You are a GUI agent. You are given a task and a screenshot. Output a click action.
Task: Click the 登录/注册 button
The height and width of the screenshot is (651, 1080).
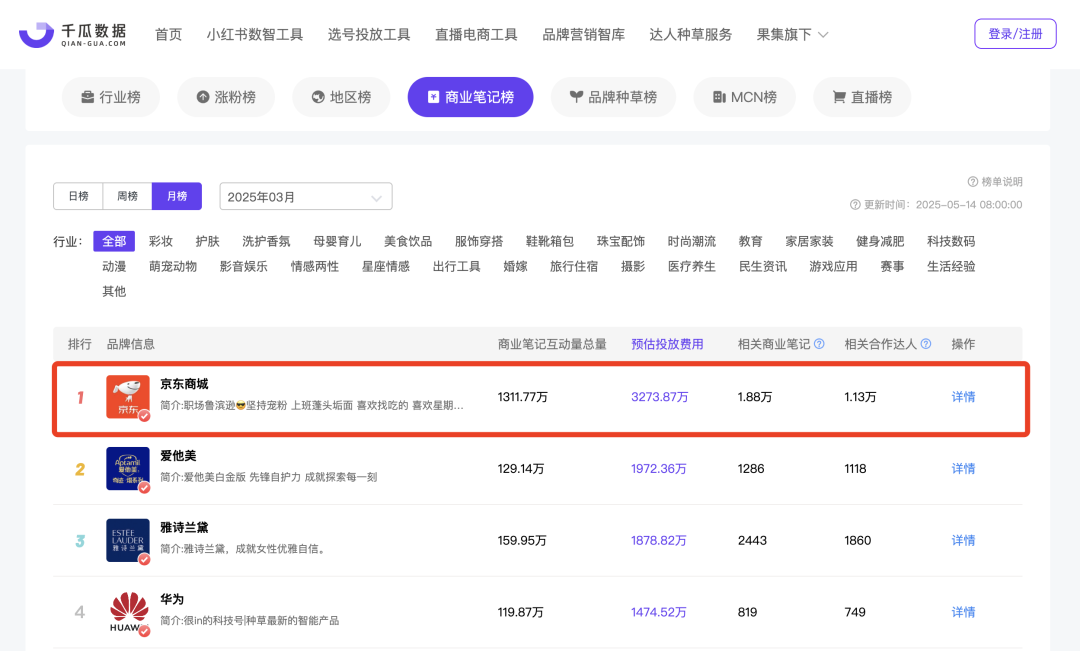1015,33
